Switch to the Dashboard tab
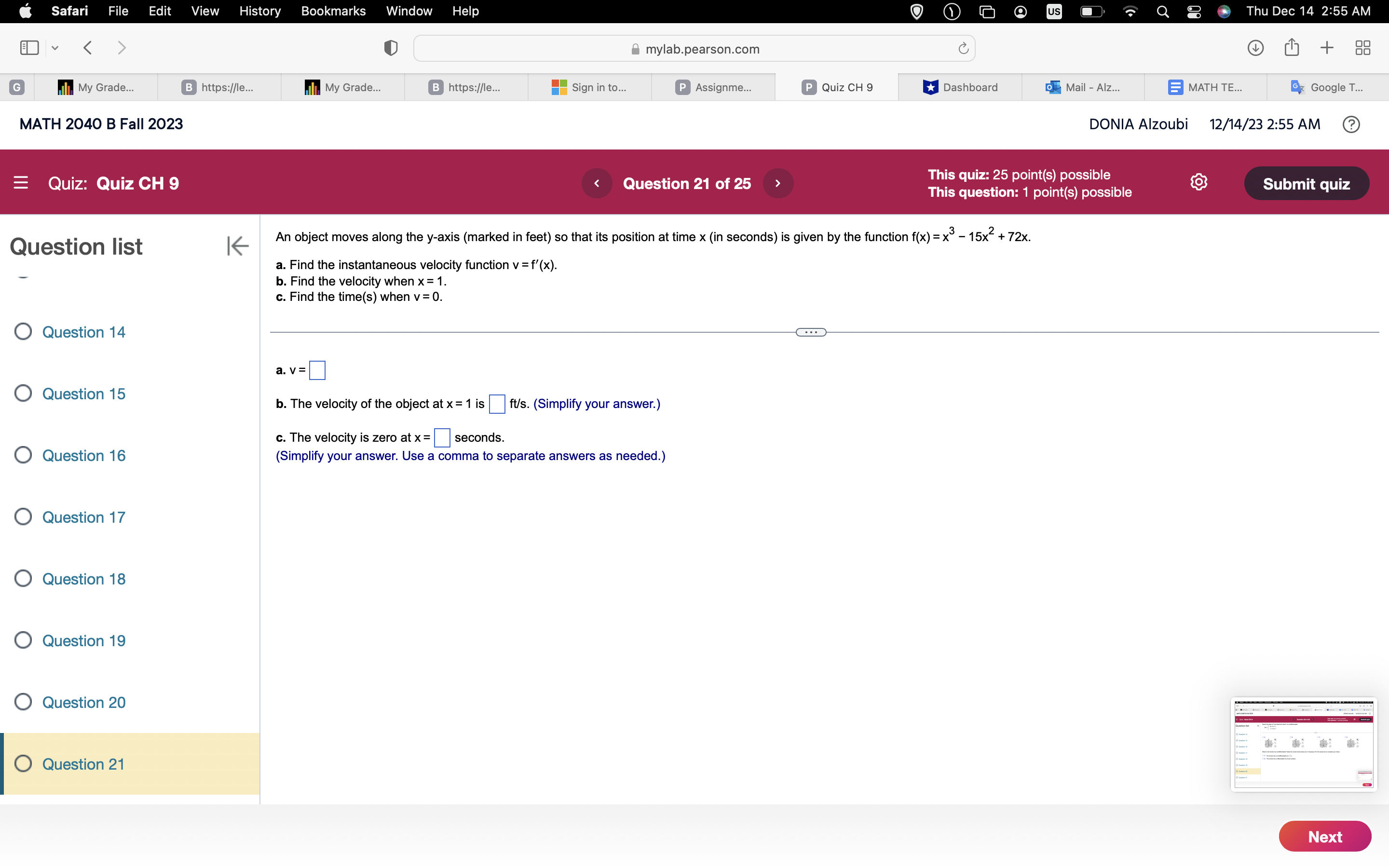1389x868 pixels. (960, 87)
